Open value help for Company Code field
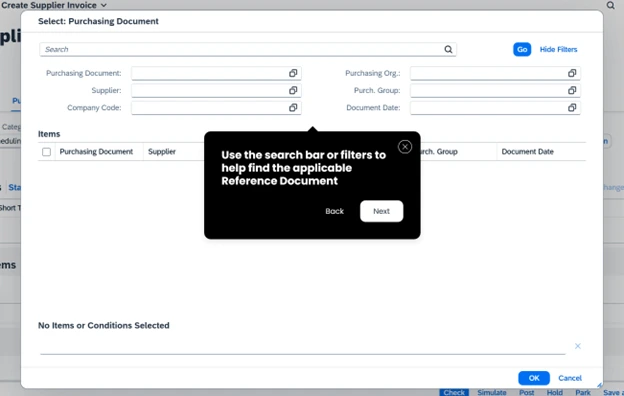The image size is (624, 396). pos(293,107)
